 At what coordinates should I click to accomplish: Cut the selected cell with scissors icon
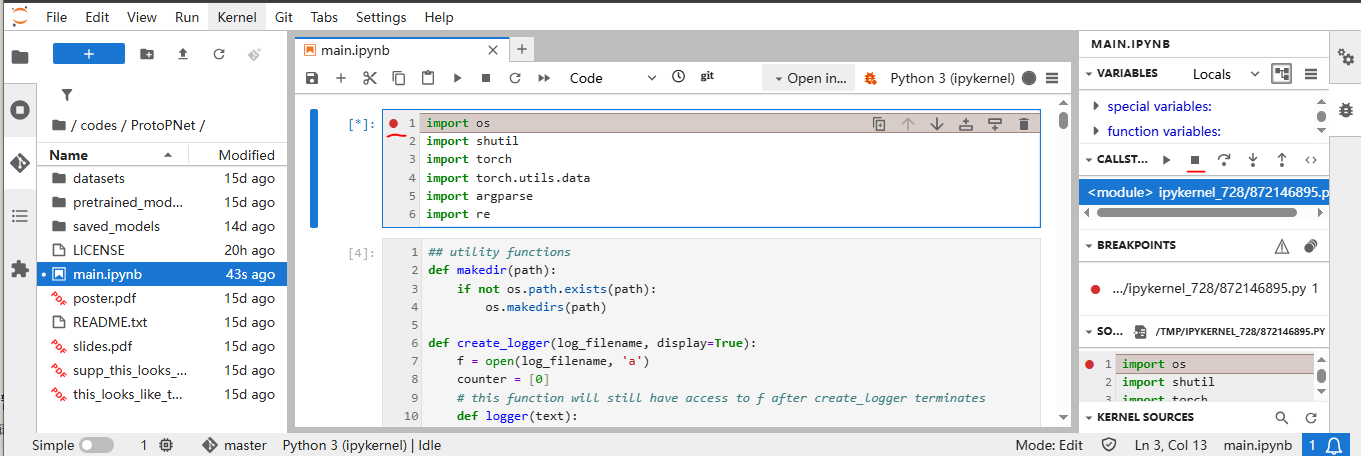369,78
